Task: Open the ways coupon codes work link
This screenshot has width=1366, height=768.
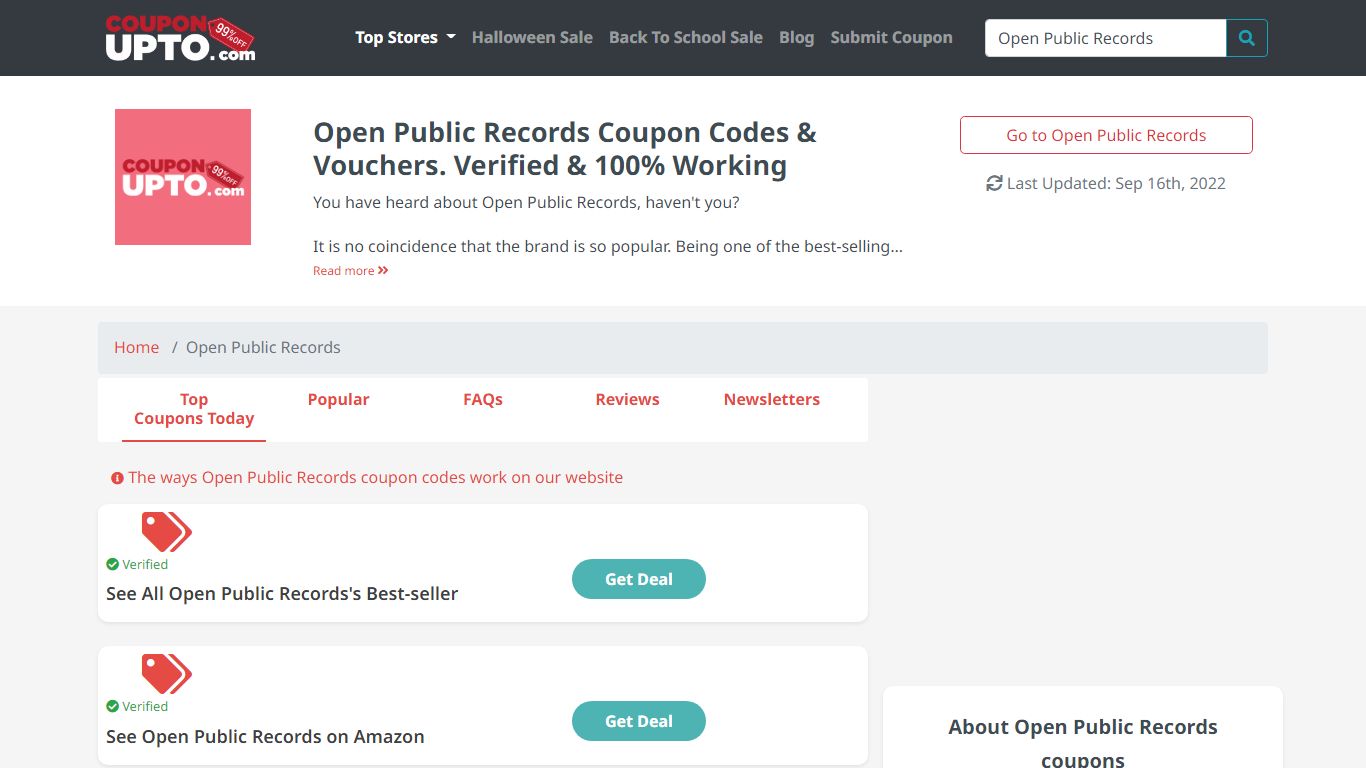Action: pyautogui.click(x=375, y=478)
